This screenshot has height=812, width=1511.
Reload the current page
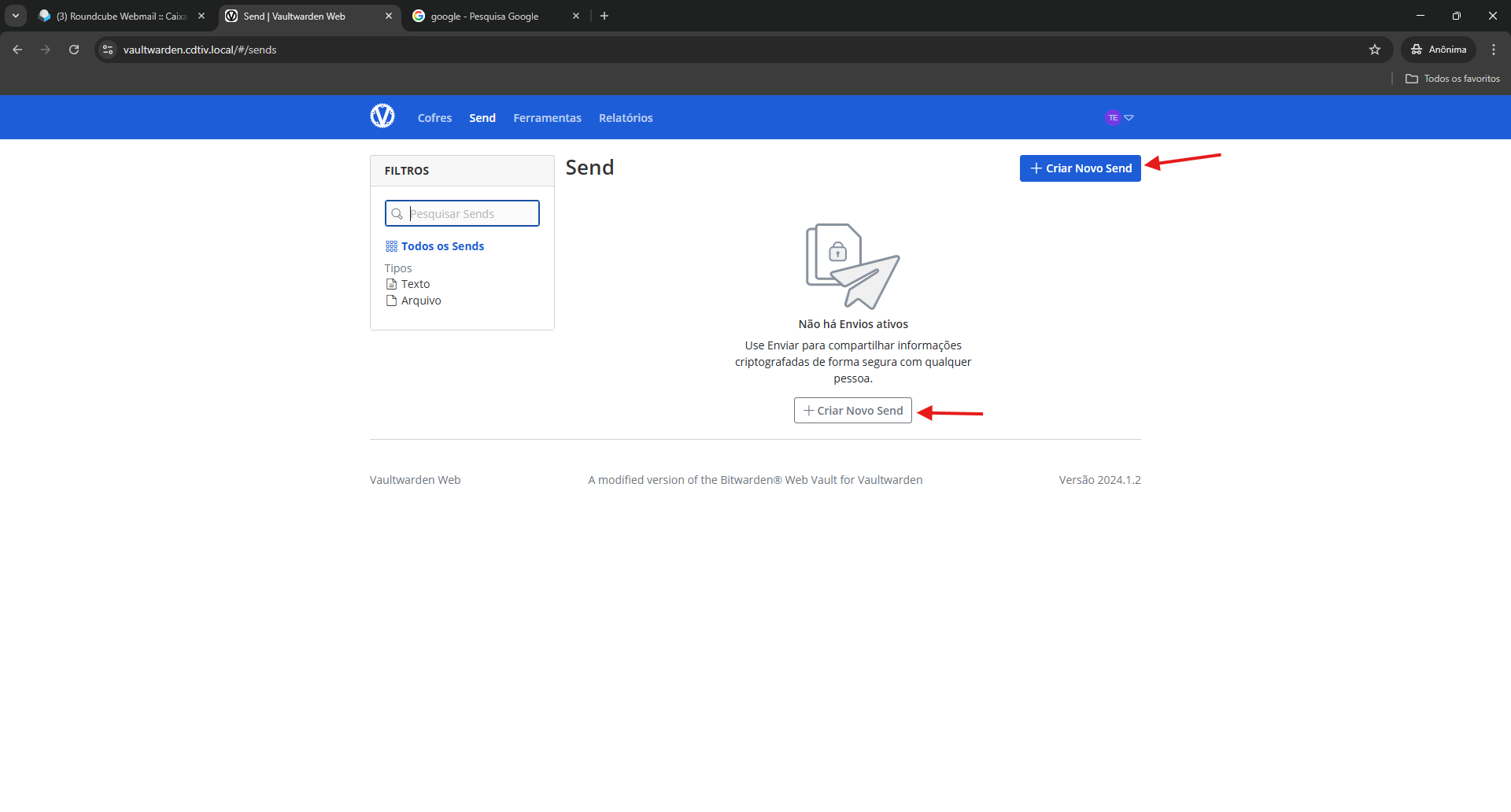(74, 50)
